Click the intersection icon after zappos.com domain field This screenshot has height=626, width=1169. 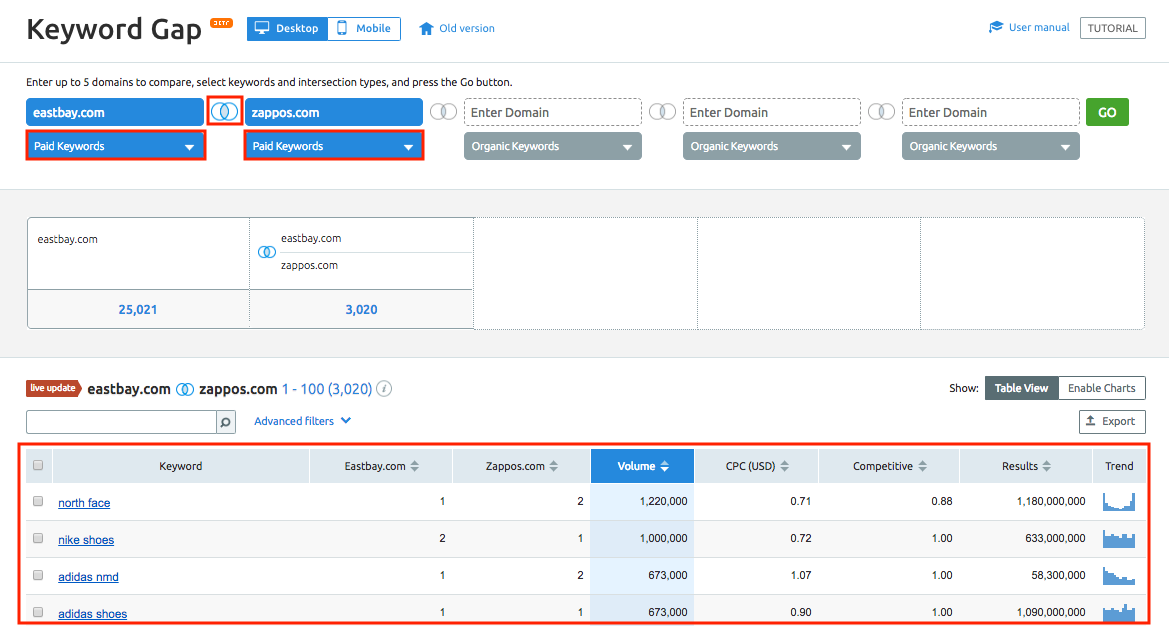tap(444, 112)
